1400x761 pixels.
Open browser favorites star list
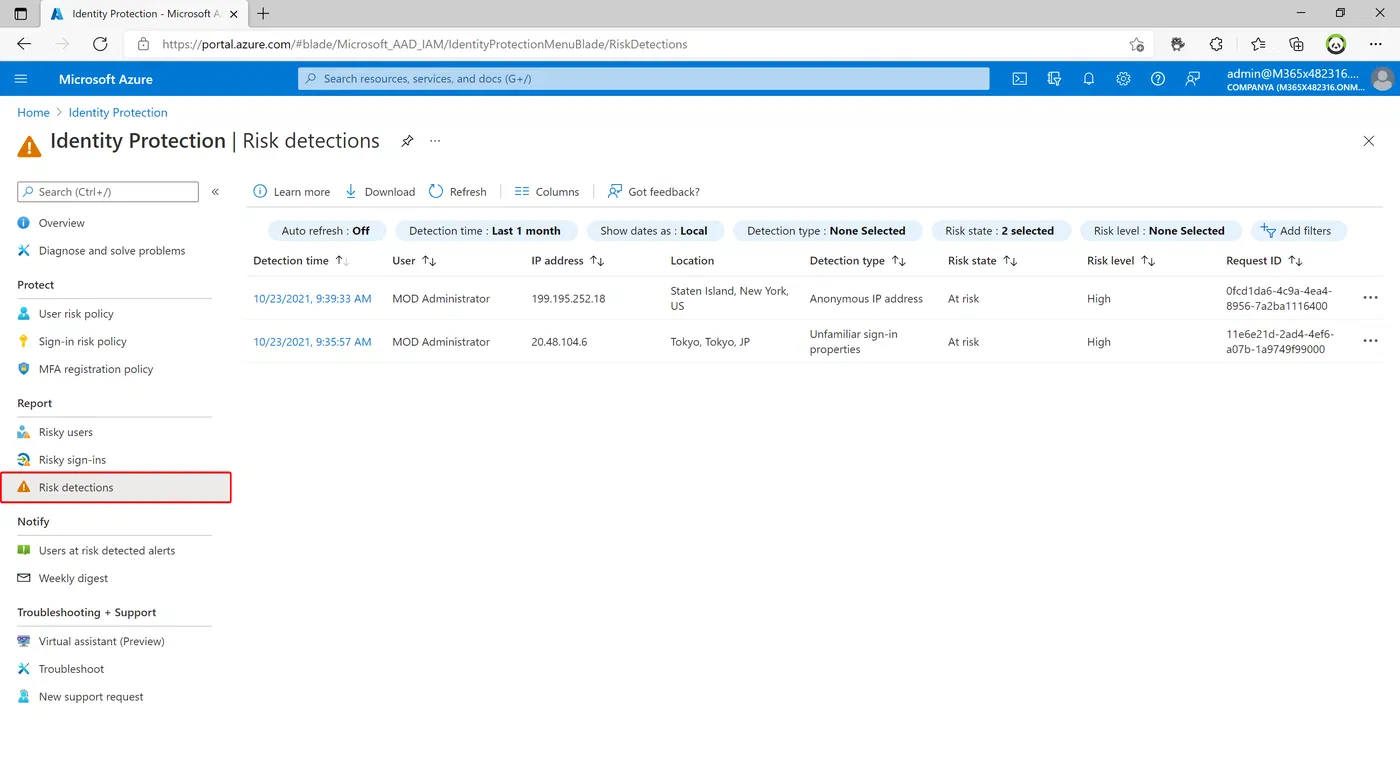(x=1258, y=44)
